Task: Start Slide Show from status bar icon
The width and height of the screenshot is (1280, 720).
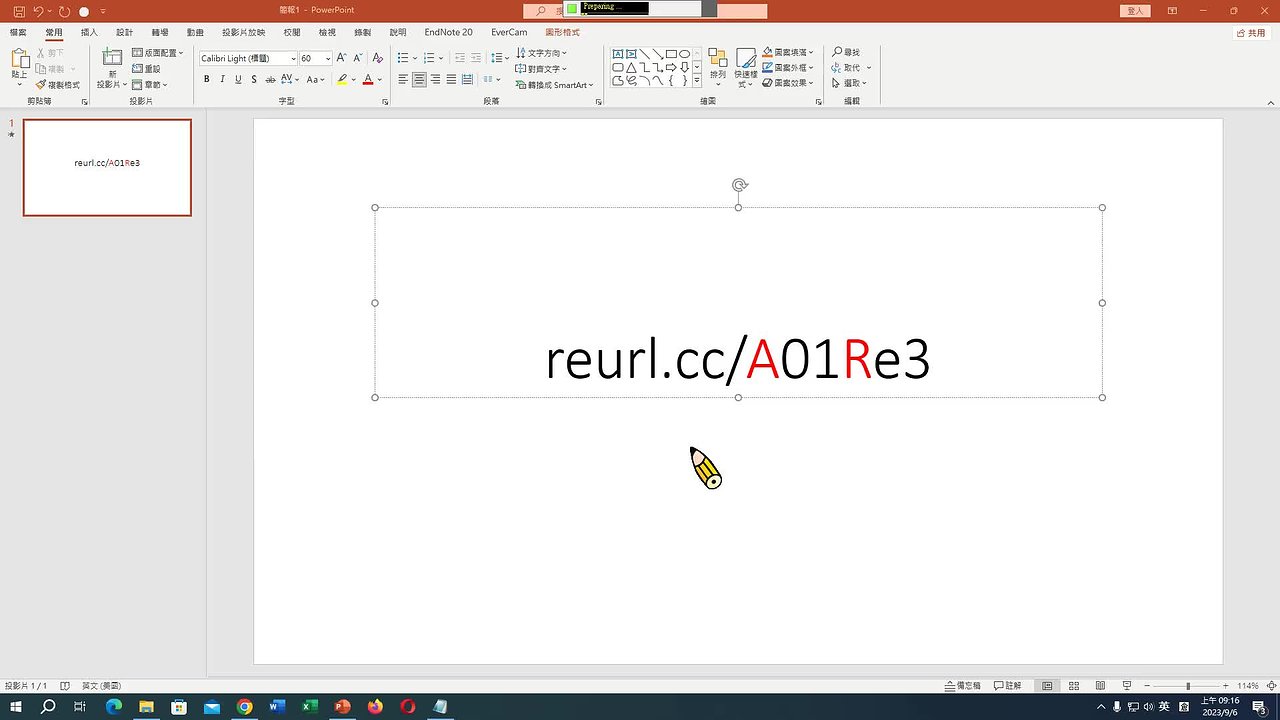Action: (1127, 686)
